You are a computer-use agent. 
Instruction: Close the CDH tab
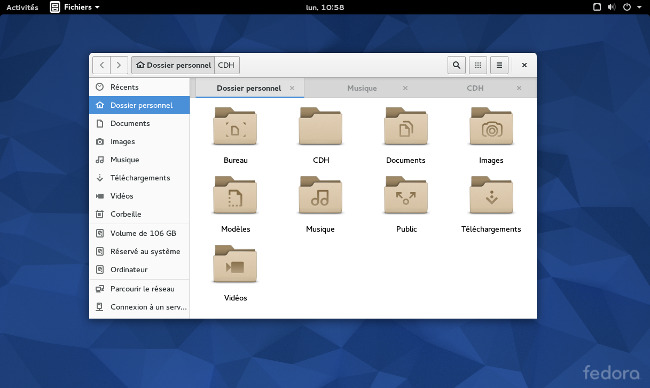pos(519,88)
